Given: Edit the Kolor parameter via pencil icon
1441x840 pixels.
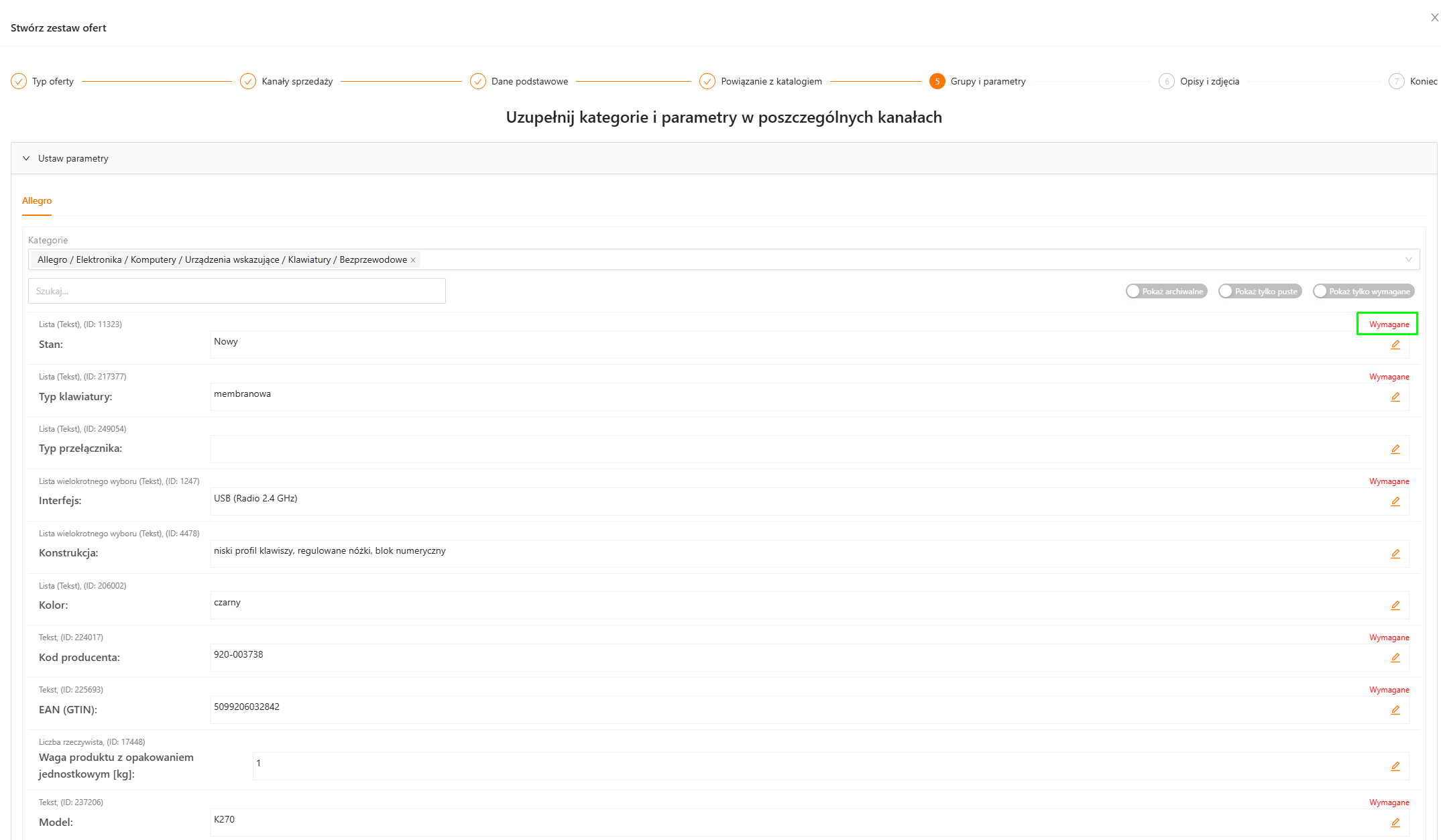Looking at the screenshot, I should point(1395,605).
